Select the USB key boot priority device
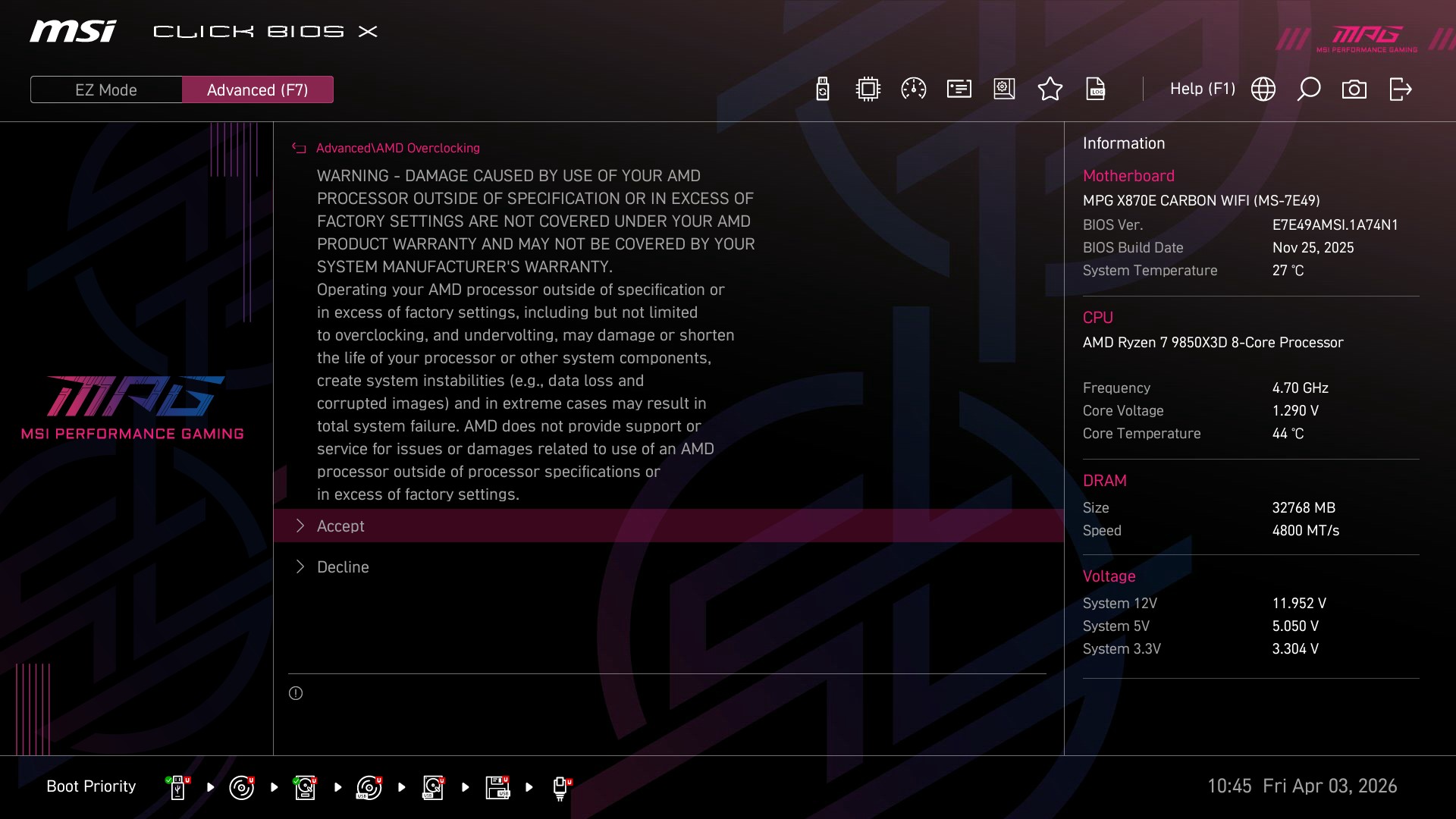The width and height of the screenshot is (1456, 819). (x=177, y=787)
